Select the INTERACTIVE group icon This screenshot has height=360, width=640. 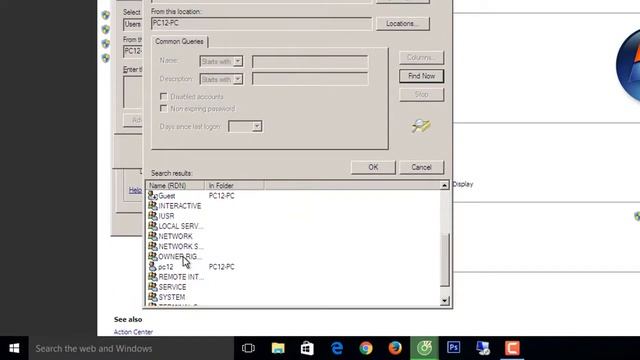pos(152,206)
